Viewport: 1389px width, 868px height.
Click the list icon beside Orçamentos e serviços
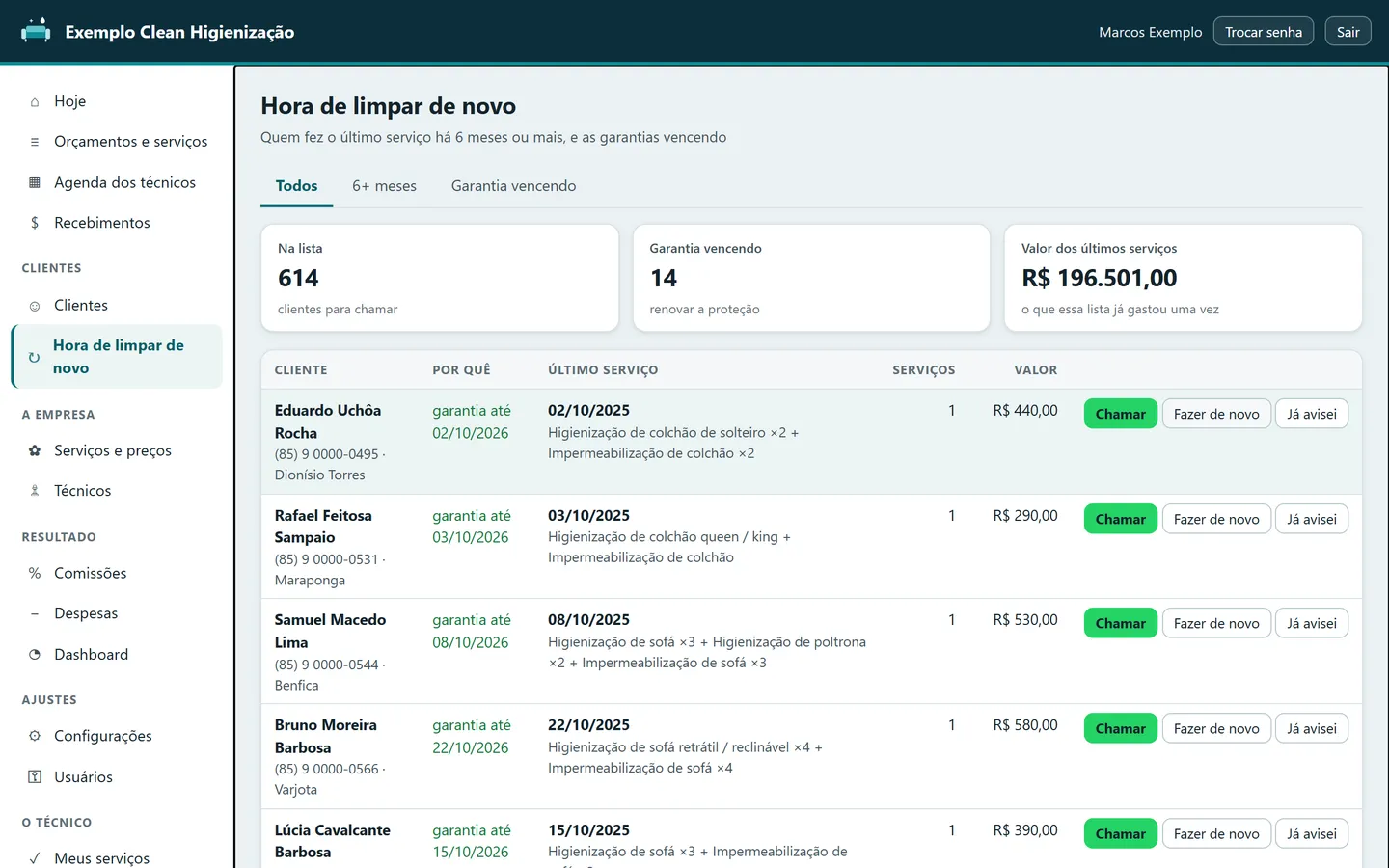point(35,142)
